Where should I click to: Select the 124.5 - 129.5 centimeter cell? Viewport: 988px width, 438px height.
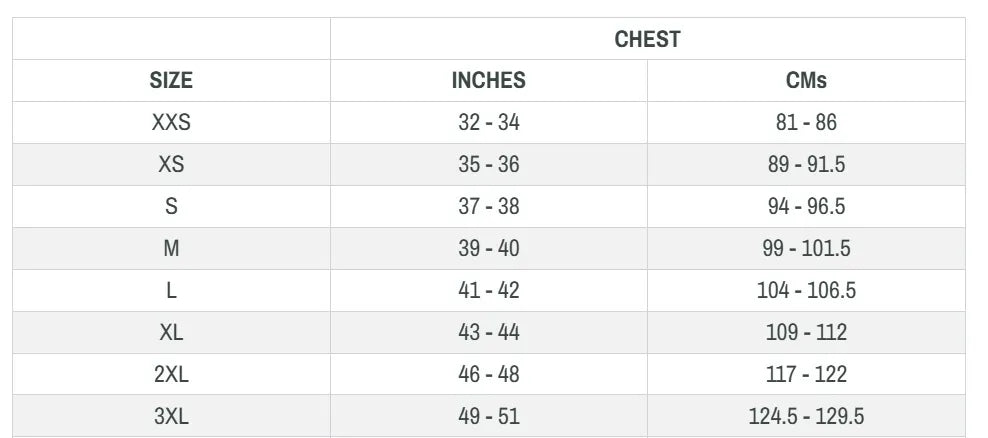tap(806, 416)
